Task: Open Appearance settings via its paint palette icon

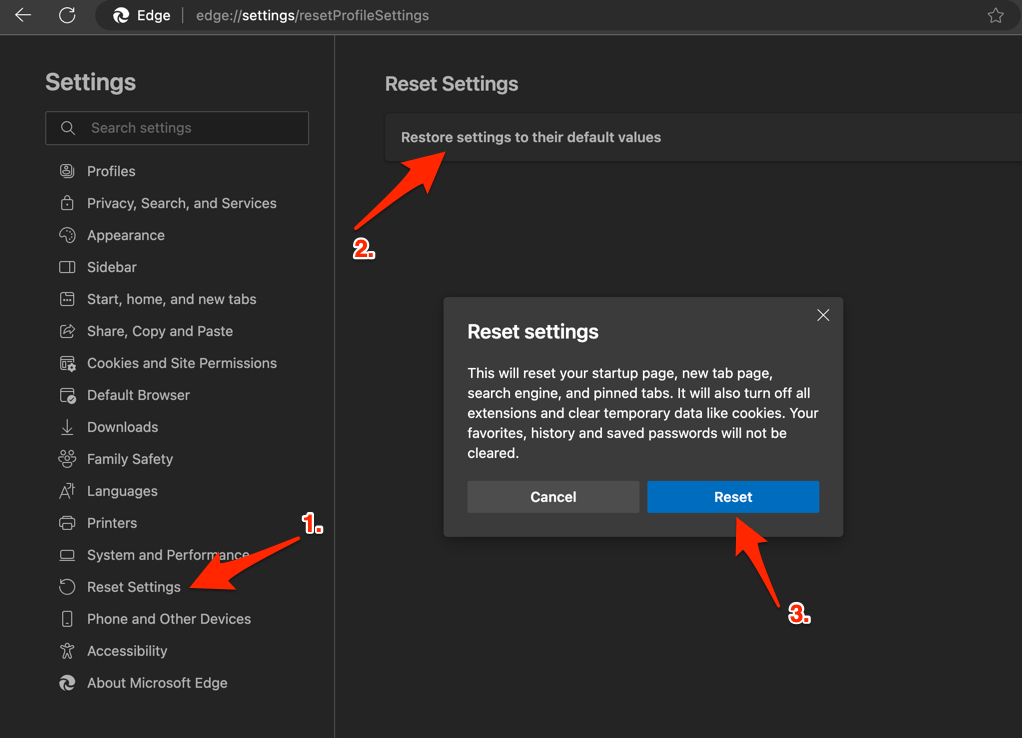Action: [68, 235]
